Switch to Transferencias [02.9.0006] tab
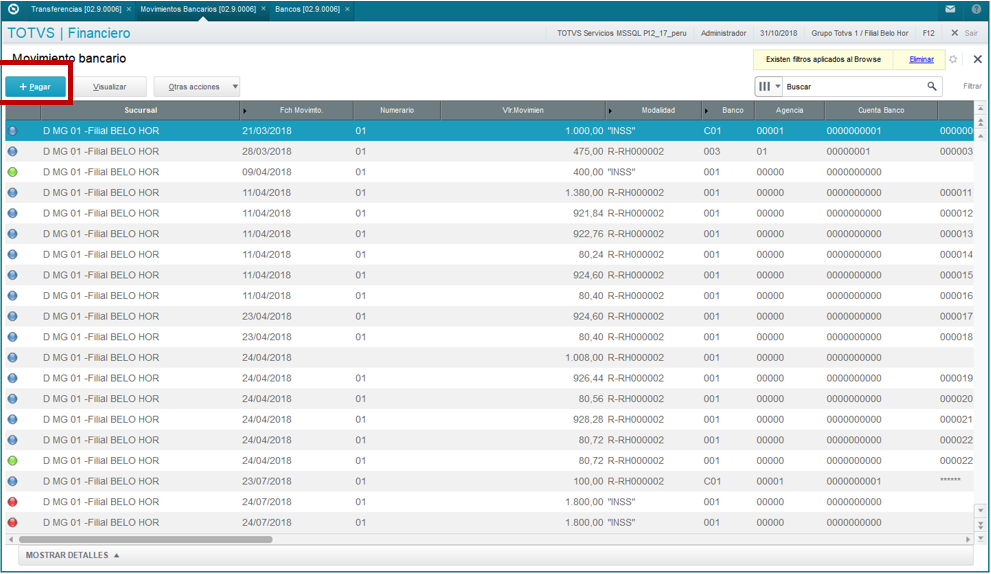991x574 pixels. [x=76, y=9]
